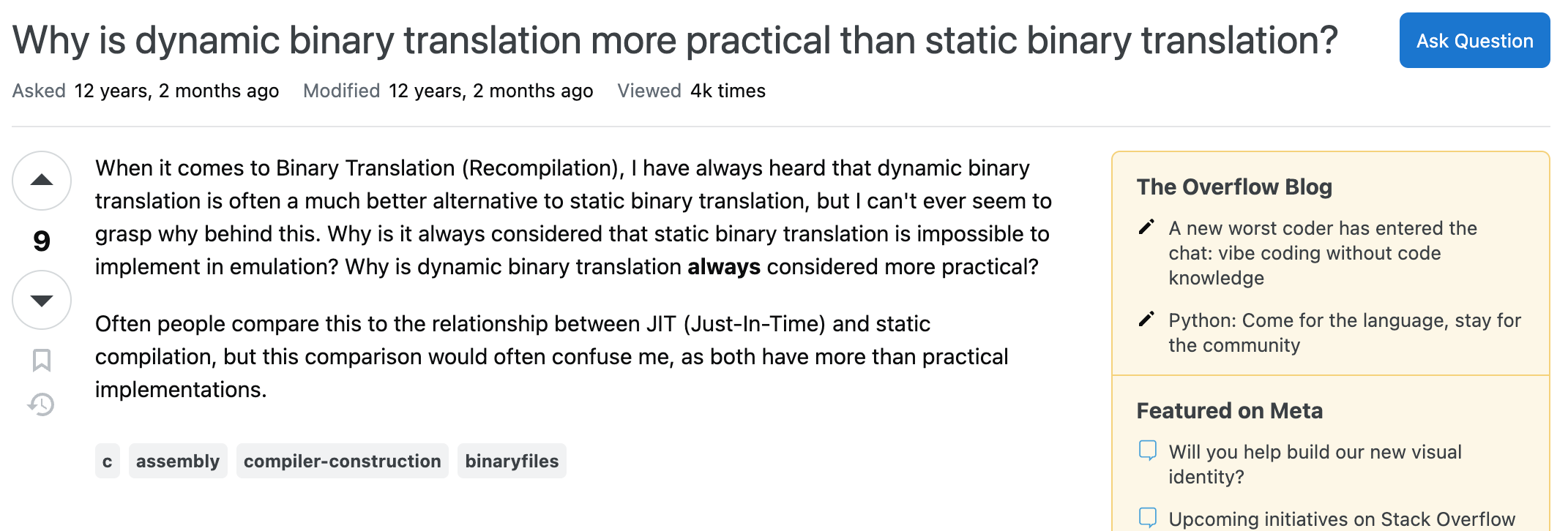Select the 'c' tag
The height and width of the screenshot is (531, 1568).
click(x=108, y=461)
